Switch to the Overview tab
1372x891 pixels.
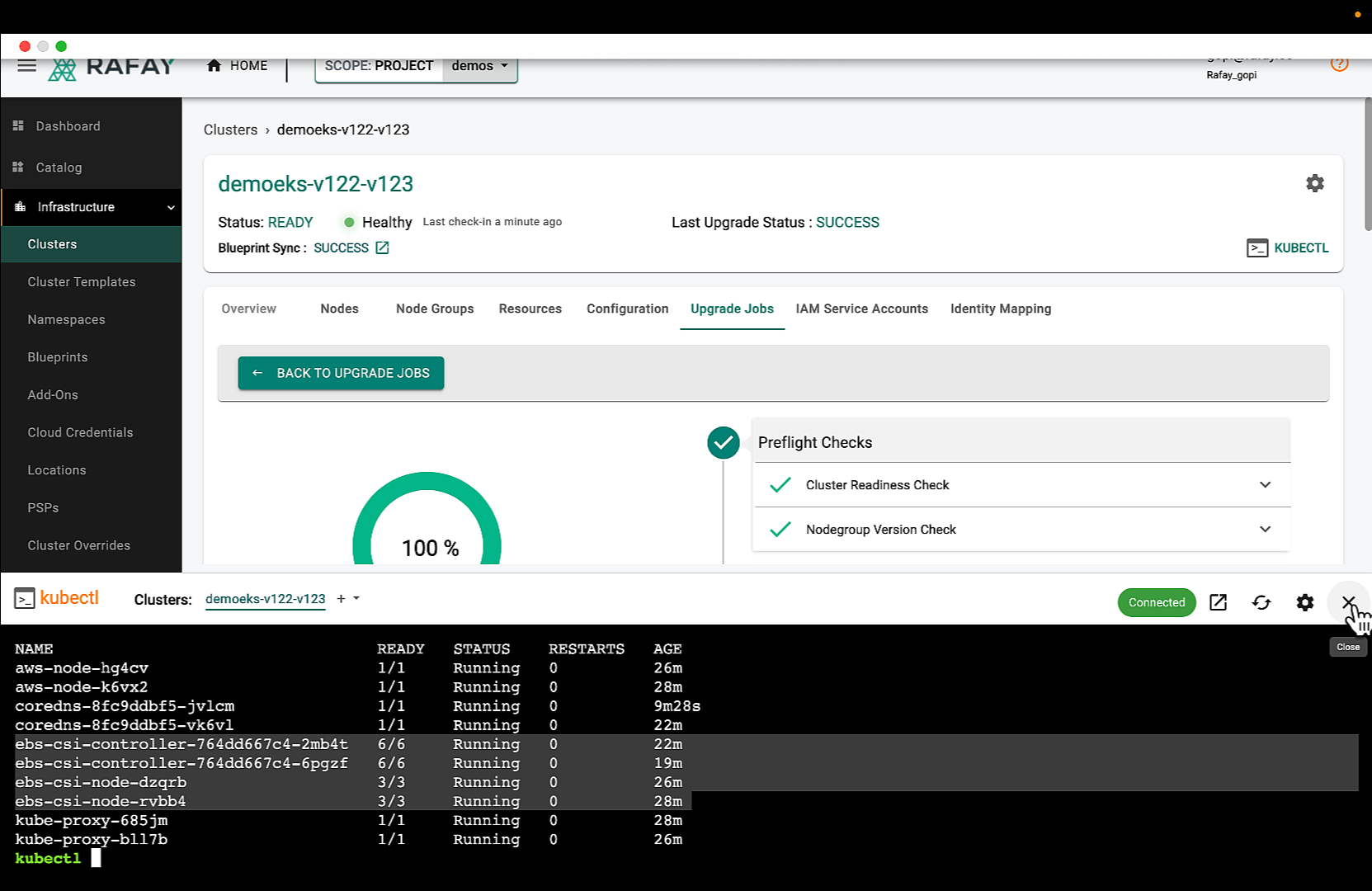(x=248, y=309)
